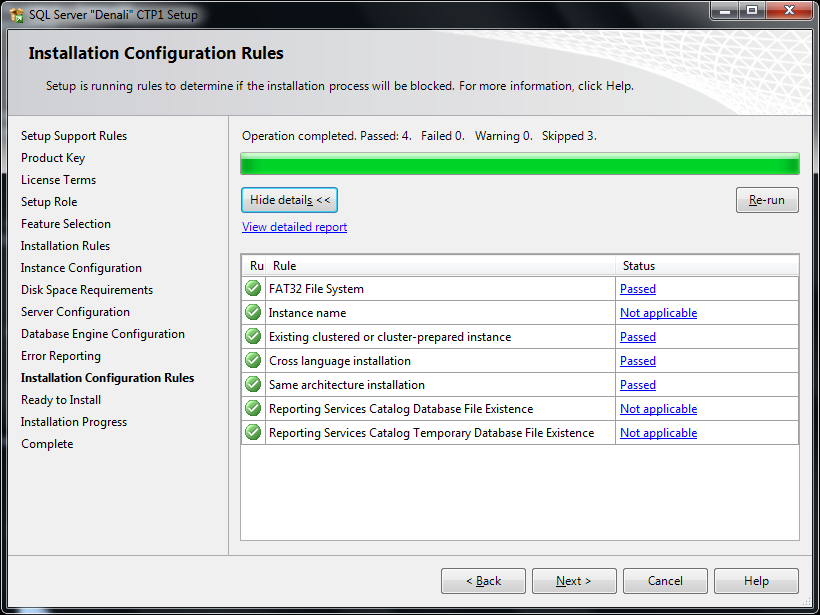Screen dimensions: 820x615
Task: Open the Passed status link for FAT32 File System
Action: pyautogui.click(x=638, y=289)
